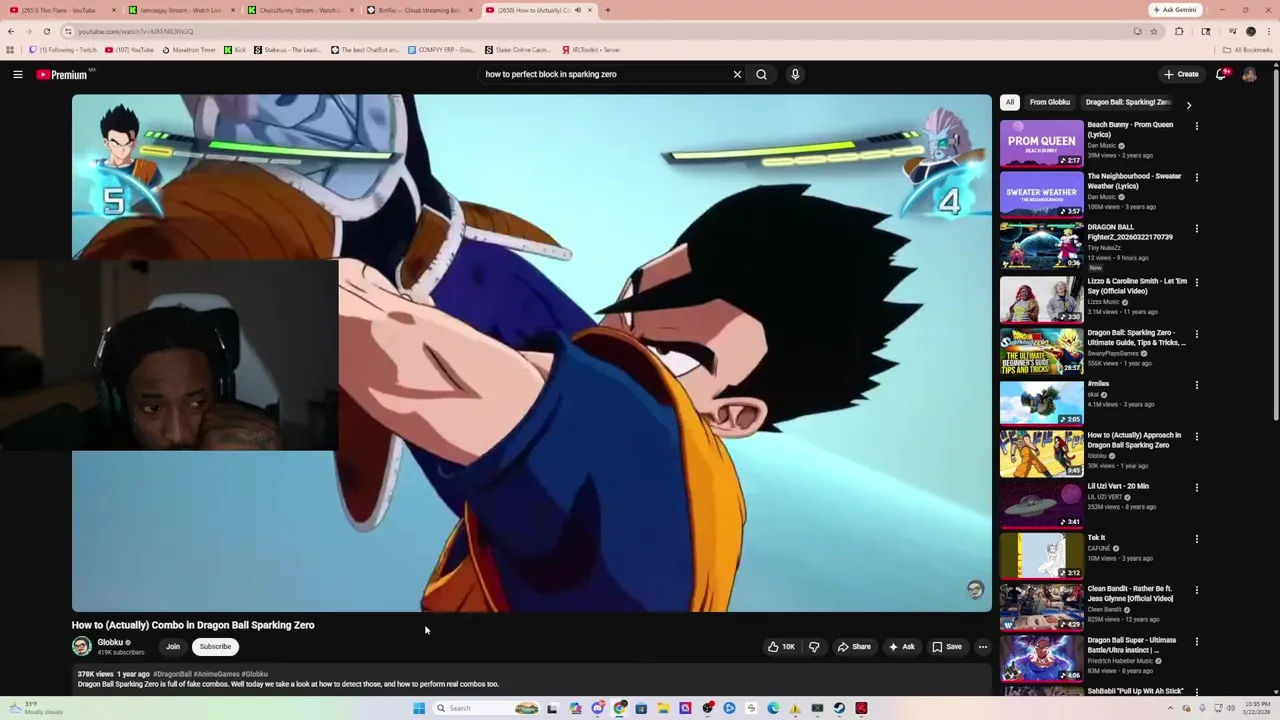This screenshot has width=1280, height=720.
Task: Show more filter chips with arrow
Action: [x=1188, y=104]
